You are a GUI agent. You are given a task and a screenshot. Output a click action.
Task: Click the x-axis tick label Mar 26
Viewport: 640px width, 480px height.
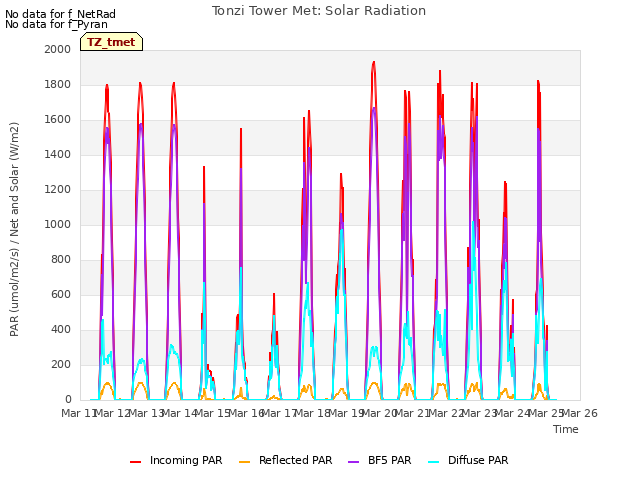(x=580, y=413)
